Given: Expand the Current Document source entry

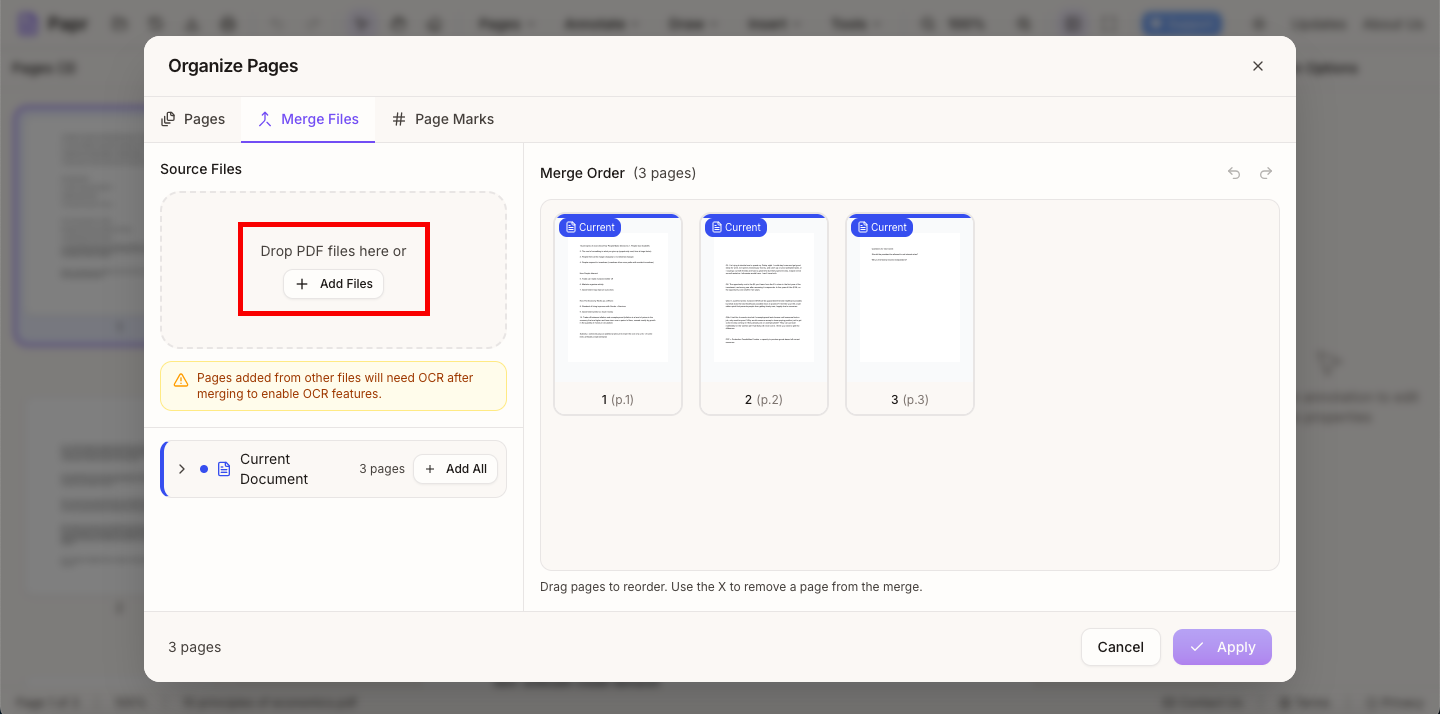Looking at the screenshot, I should (181, 468).
